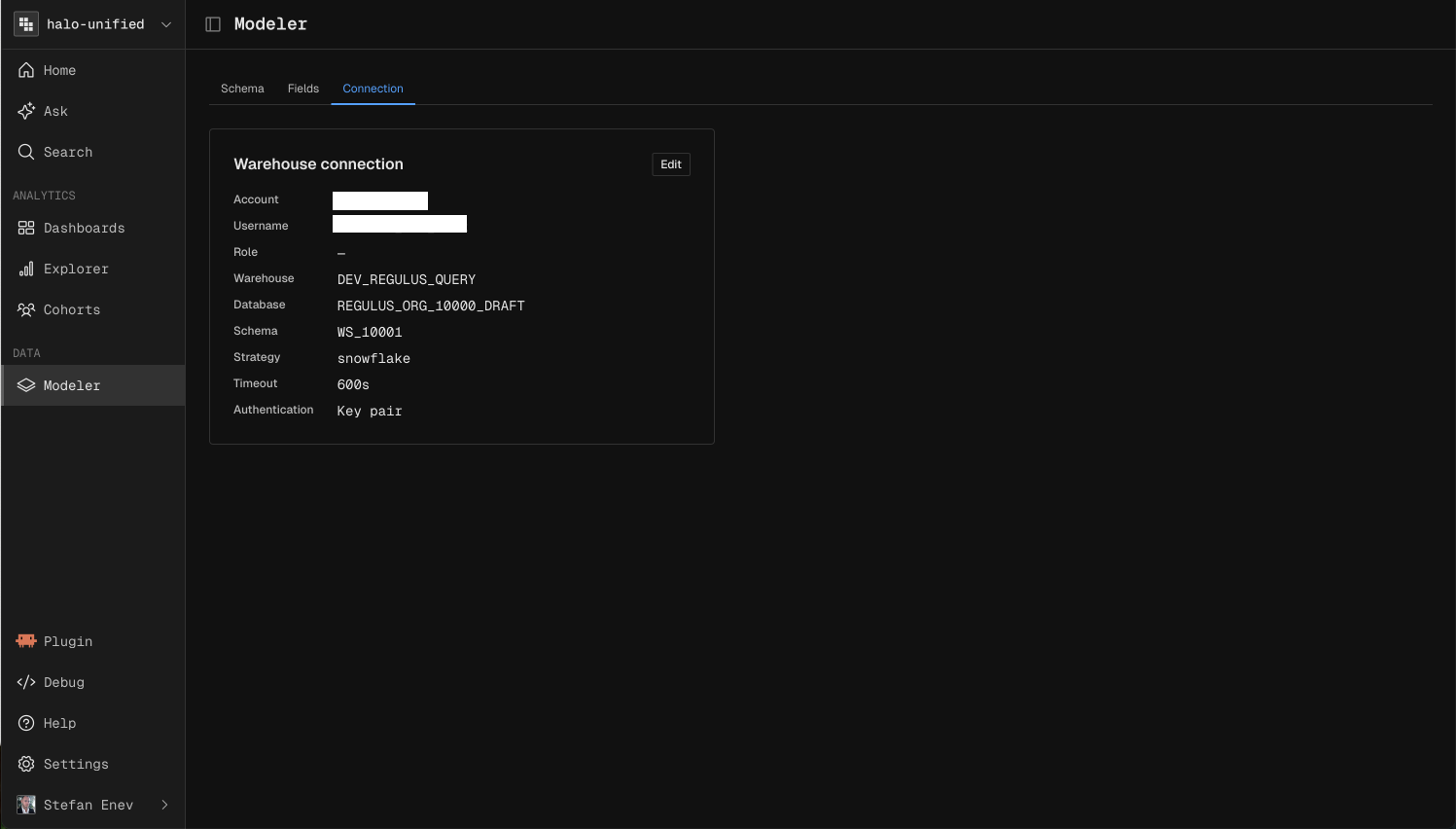
Task: Switch to the Fields tab
Action: pos(303,89)
